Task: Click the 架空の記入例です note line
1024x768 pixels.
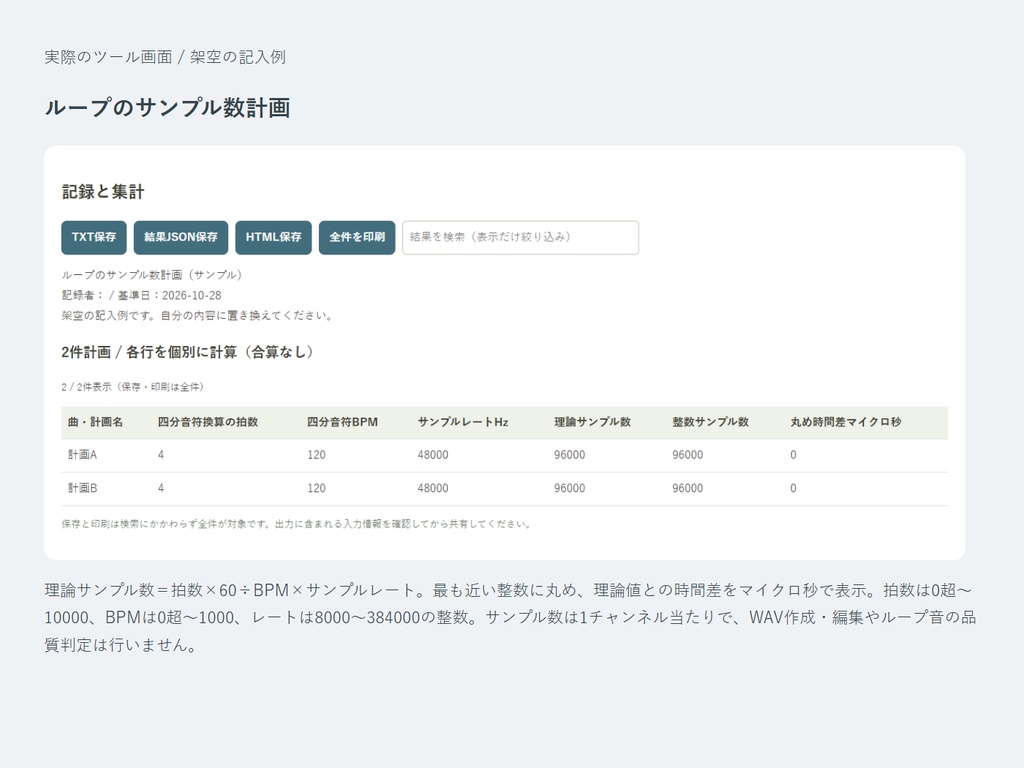Action: (x=199, y=315)
